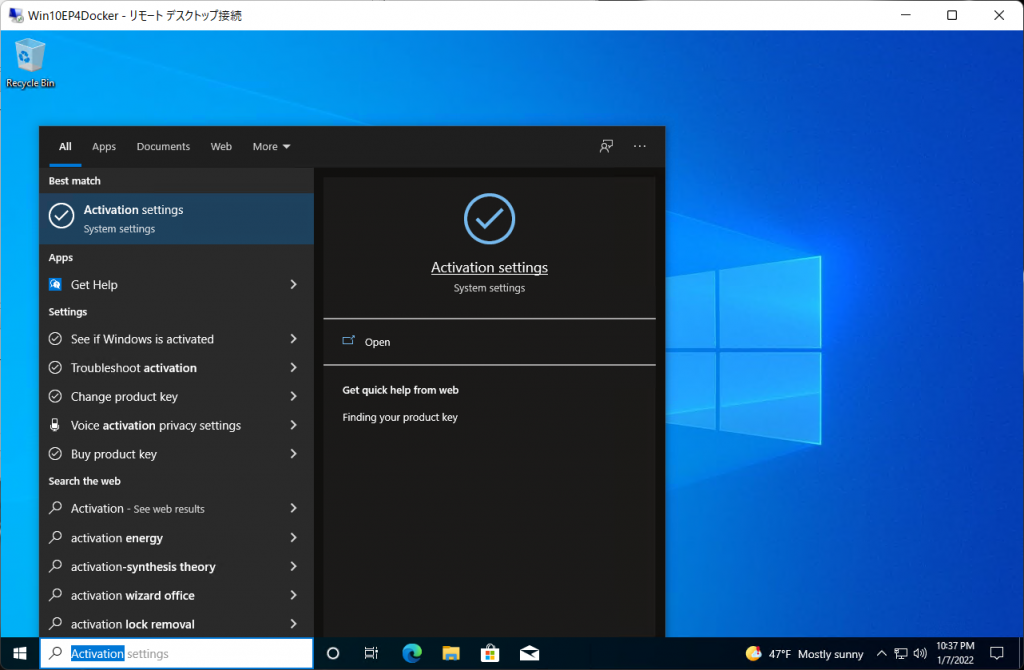
Task: Expand 'activation lock removal' arrow
Action: click(293, 624)
